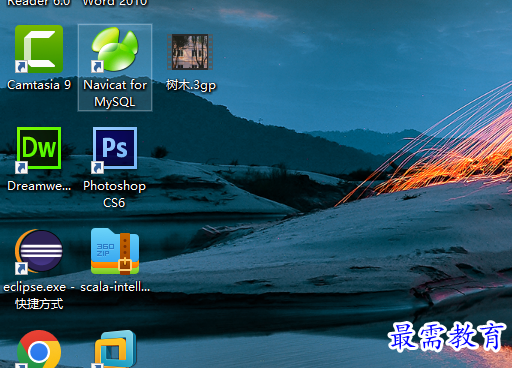Click the 树木.3gp file name label
This screenshot has height=368, width=512.
click(x=191, y=85)
